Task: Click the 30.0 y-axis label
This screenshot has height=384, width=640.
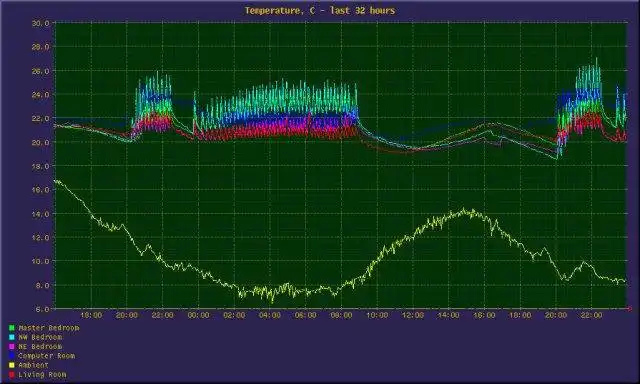Action: pyautogui.click(x=41, y=23)
